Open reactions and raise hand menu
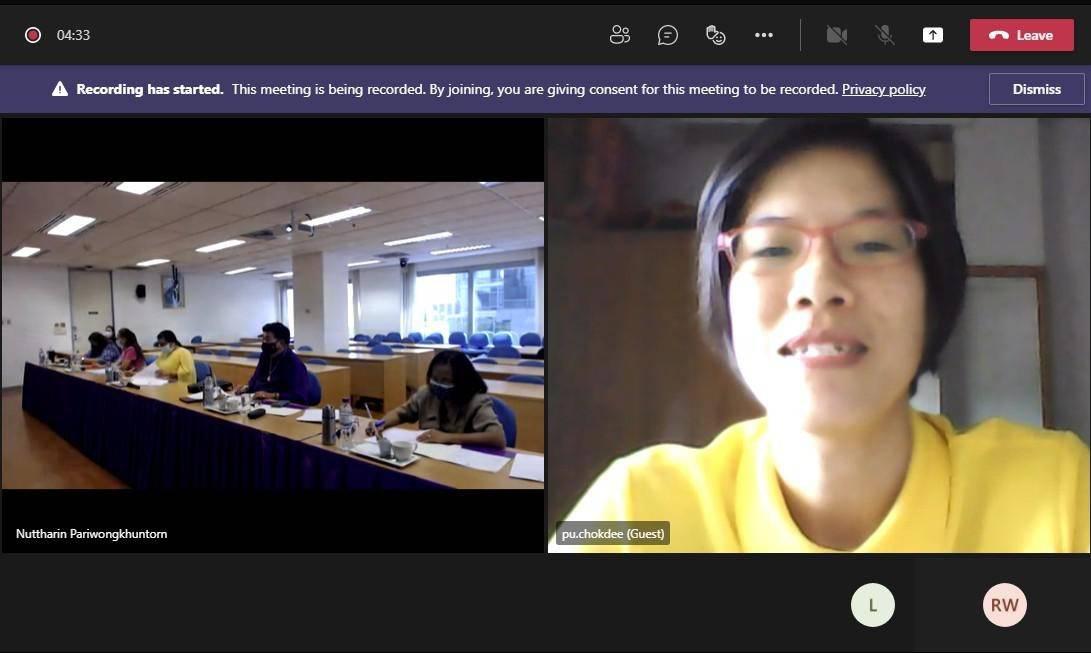Screen dimensions: 1091x653 click(715, 35)
